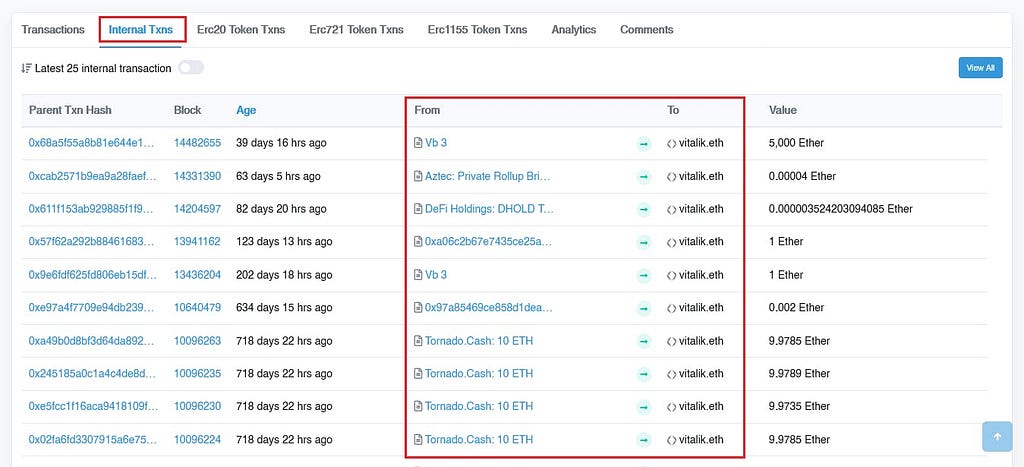This screenshot has width=1024, height=467.
Task: Click the View All button
Action: click(x=980, y=68)
